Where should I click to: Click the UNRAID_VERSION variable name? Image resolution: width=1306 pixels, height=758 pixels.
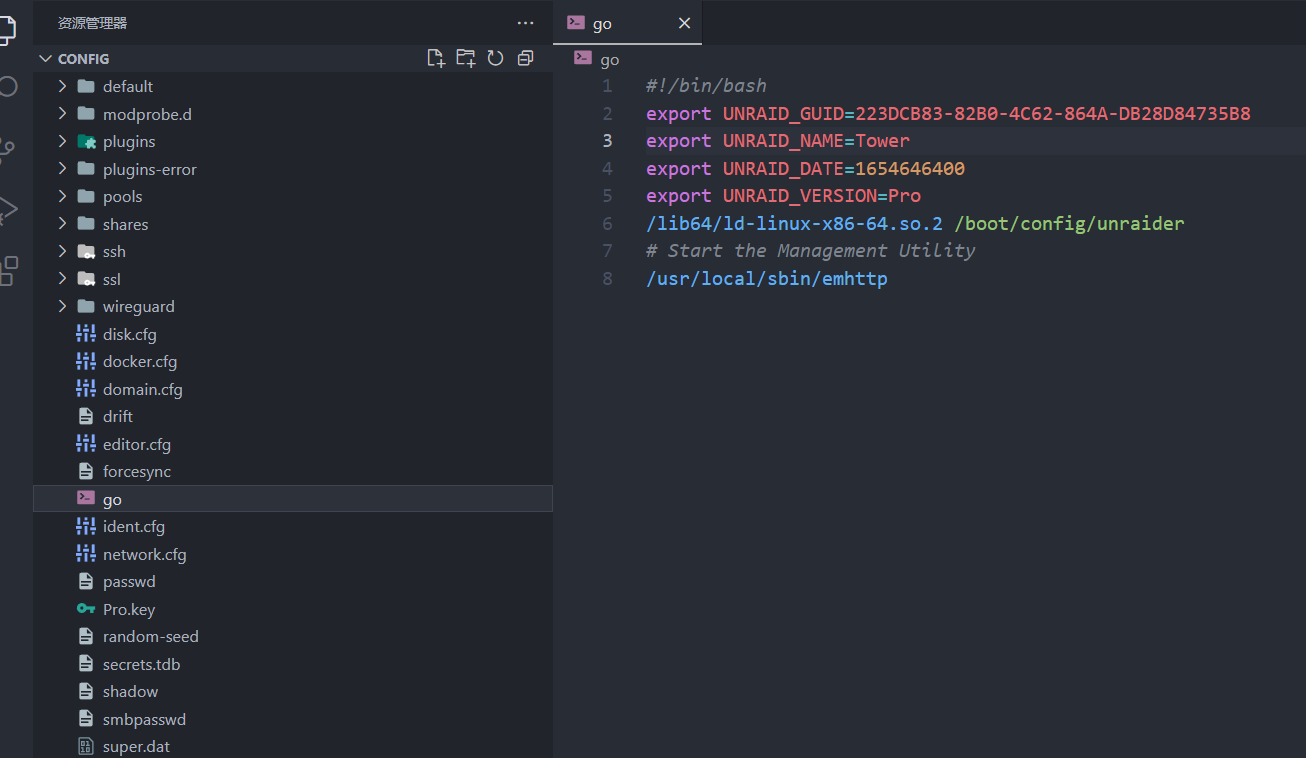800,196
